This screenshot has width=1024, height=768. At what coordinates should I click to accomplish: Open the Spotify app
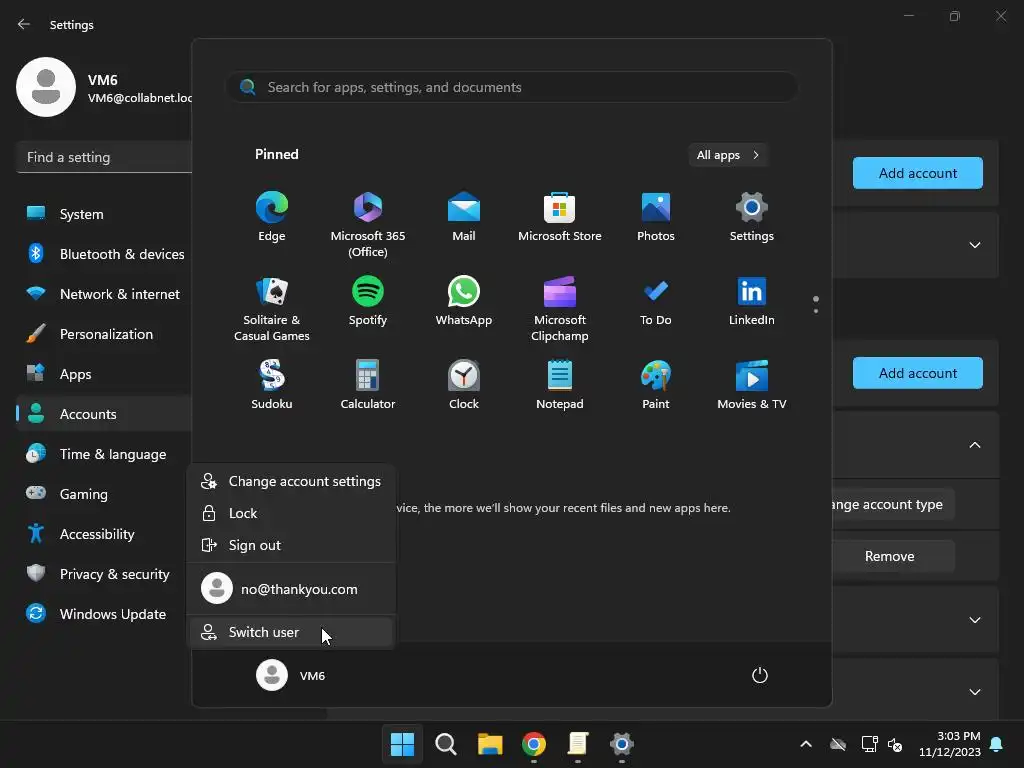[368, 301]
